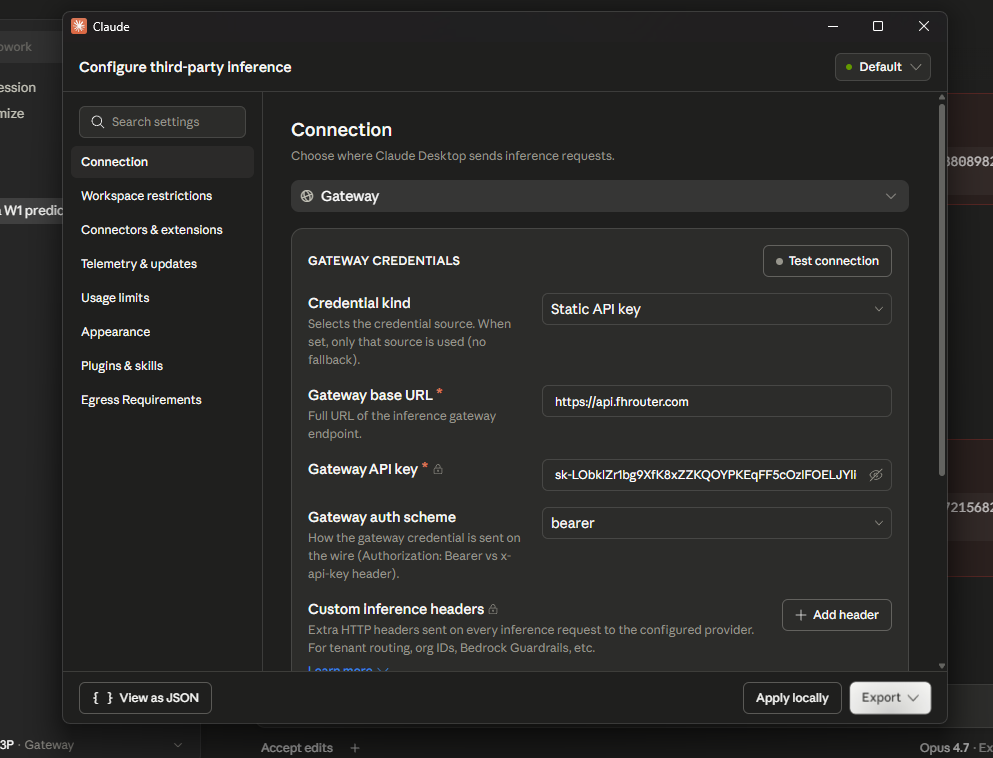
Task: Click the settings panel vertical scrollbar thumb
Action: tap(942, 289)
